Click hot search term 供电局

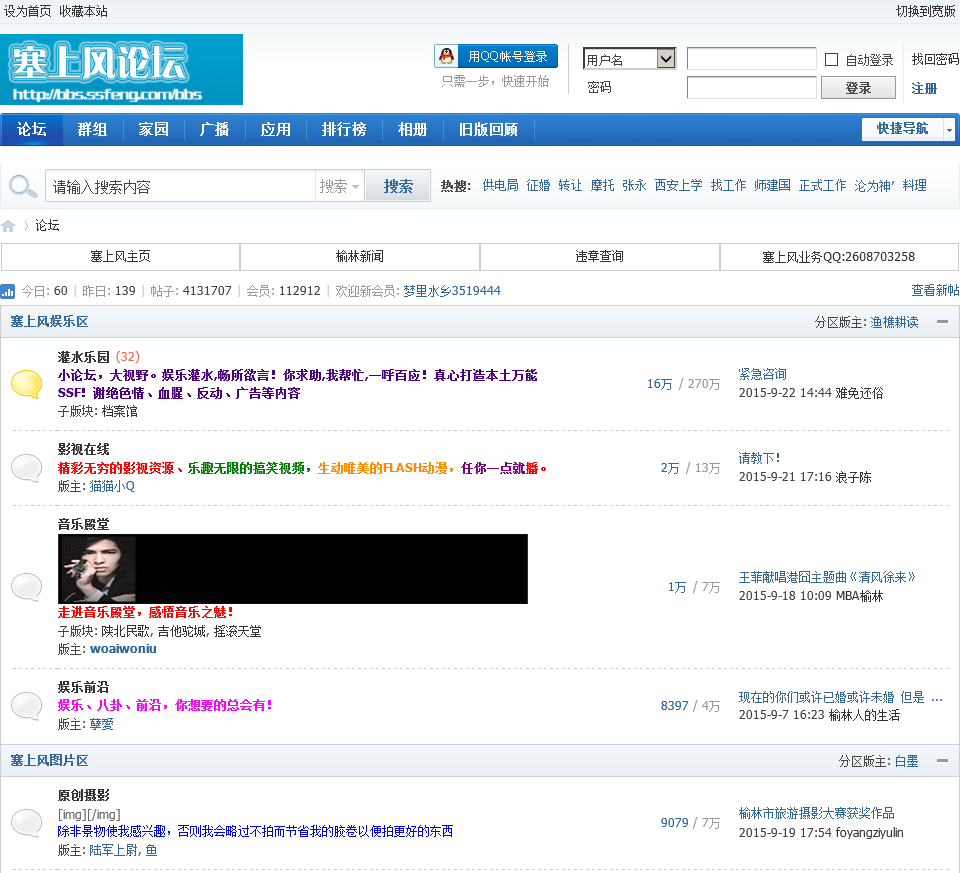click(500, 185)
